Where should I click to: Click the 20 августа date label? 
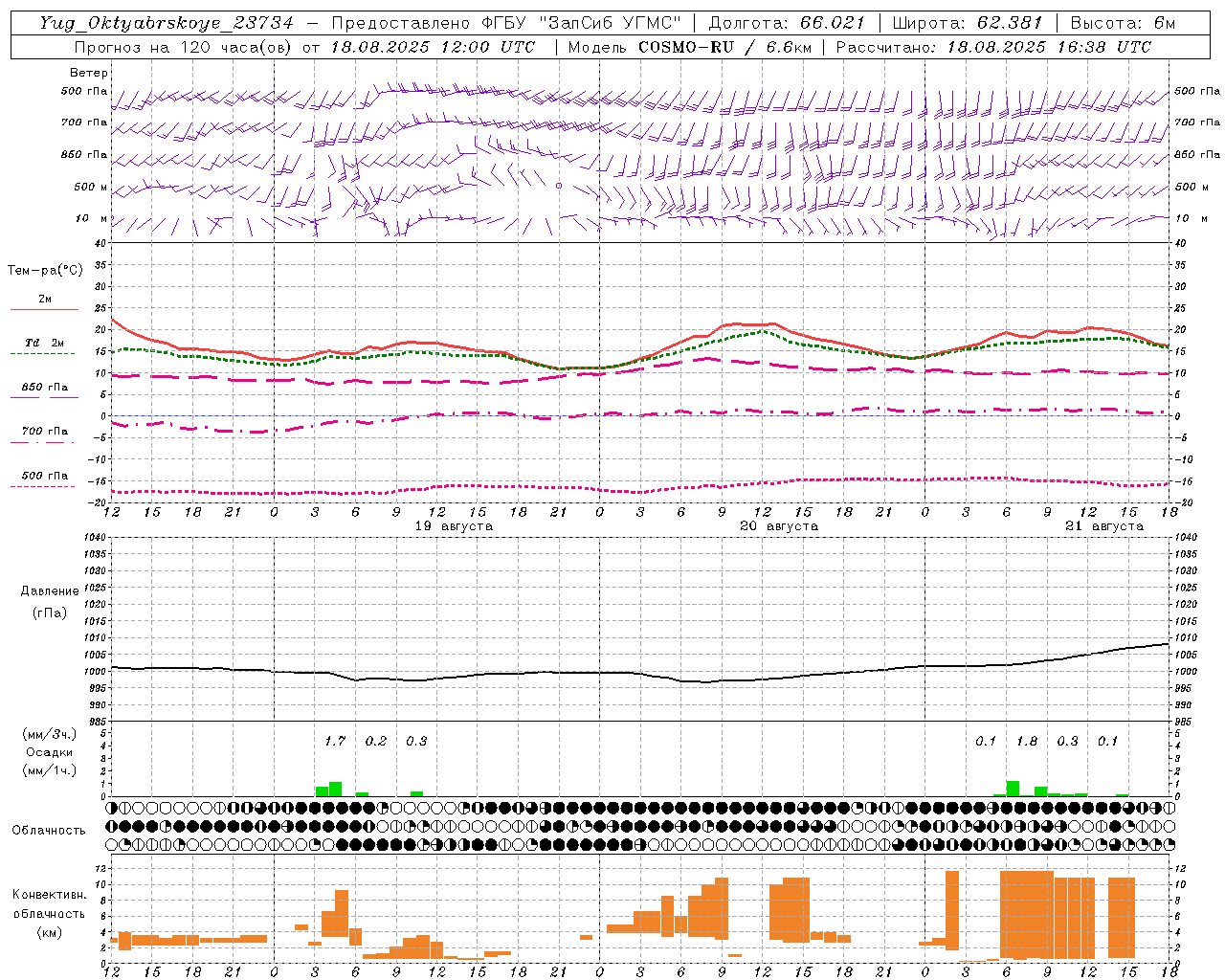click(779, 526)
